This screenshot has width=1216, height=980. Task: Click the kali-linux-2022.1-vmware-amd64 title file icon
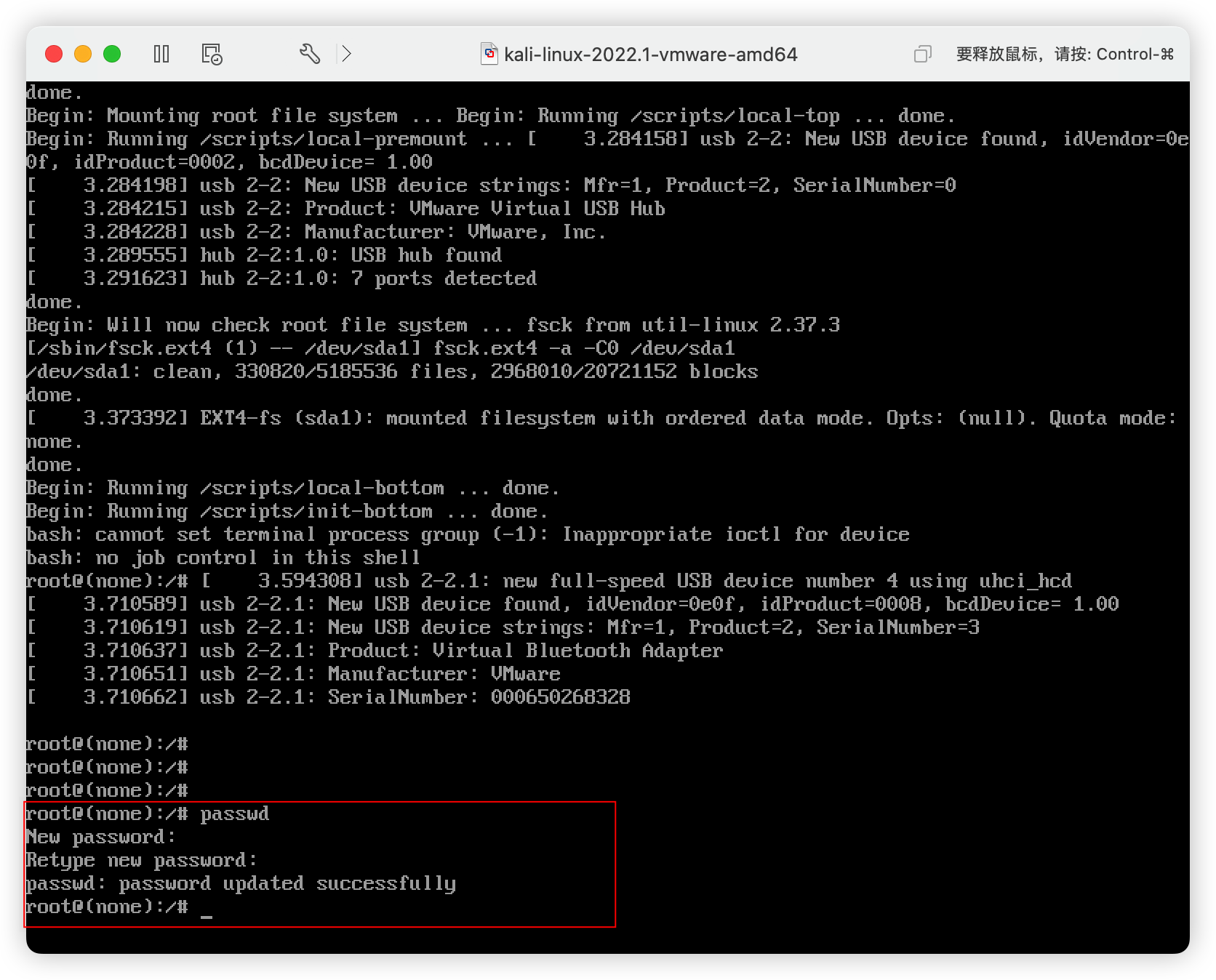[489, 54]
